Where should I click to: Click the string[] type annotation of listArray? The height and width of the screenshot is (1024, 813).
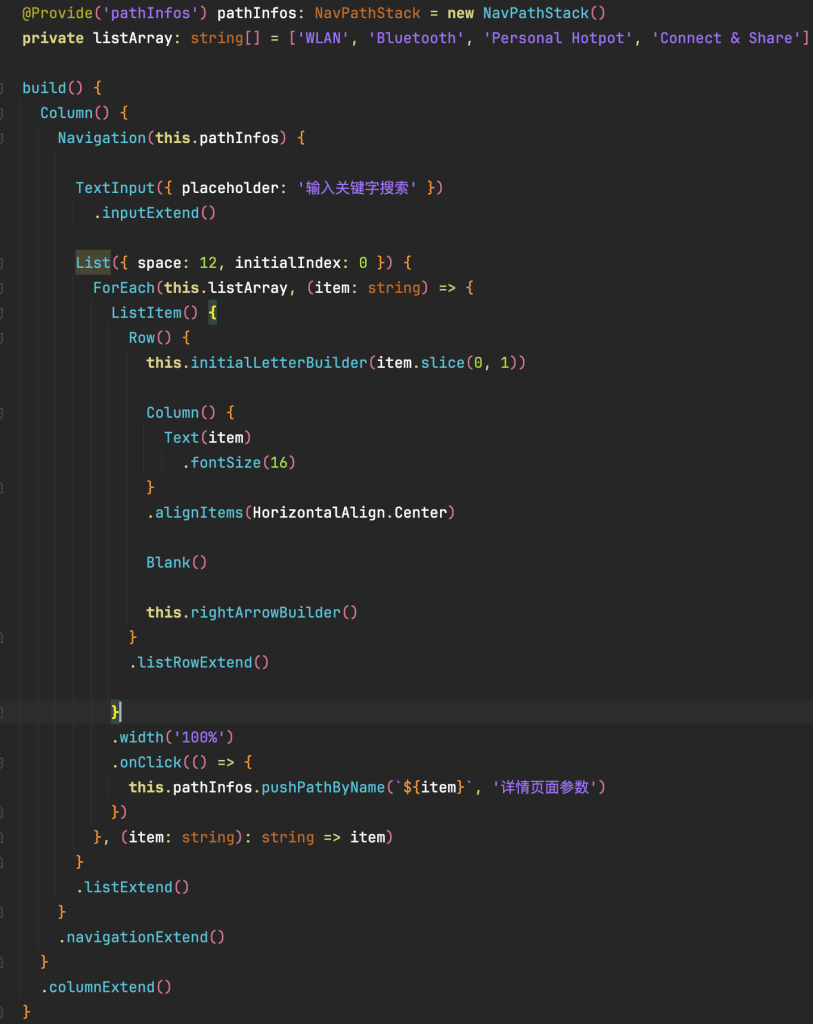[225, 38]
